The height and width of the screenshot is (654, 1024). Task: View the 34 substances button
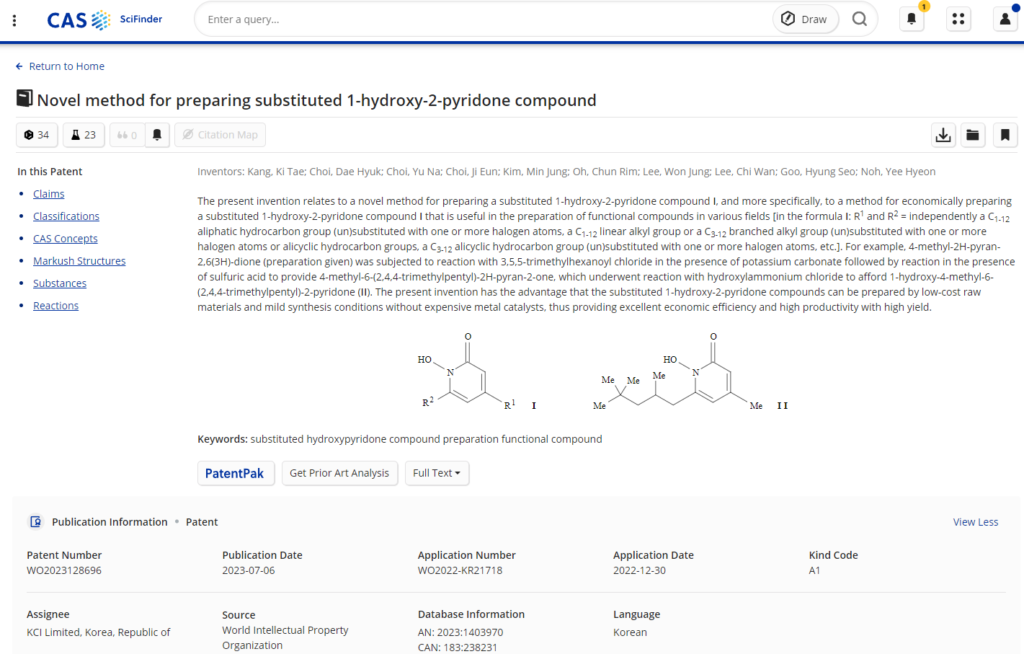coord(37,135)
